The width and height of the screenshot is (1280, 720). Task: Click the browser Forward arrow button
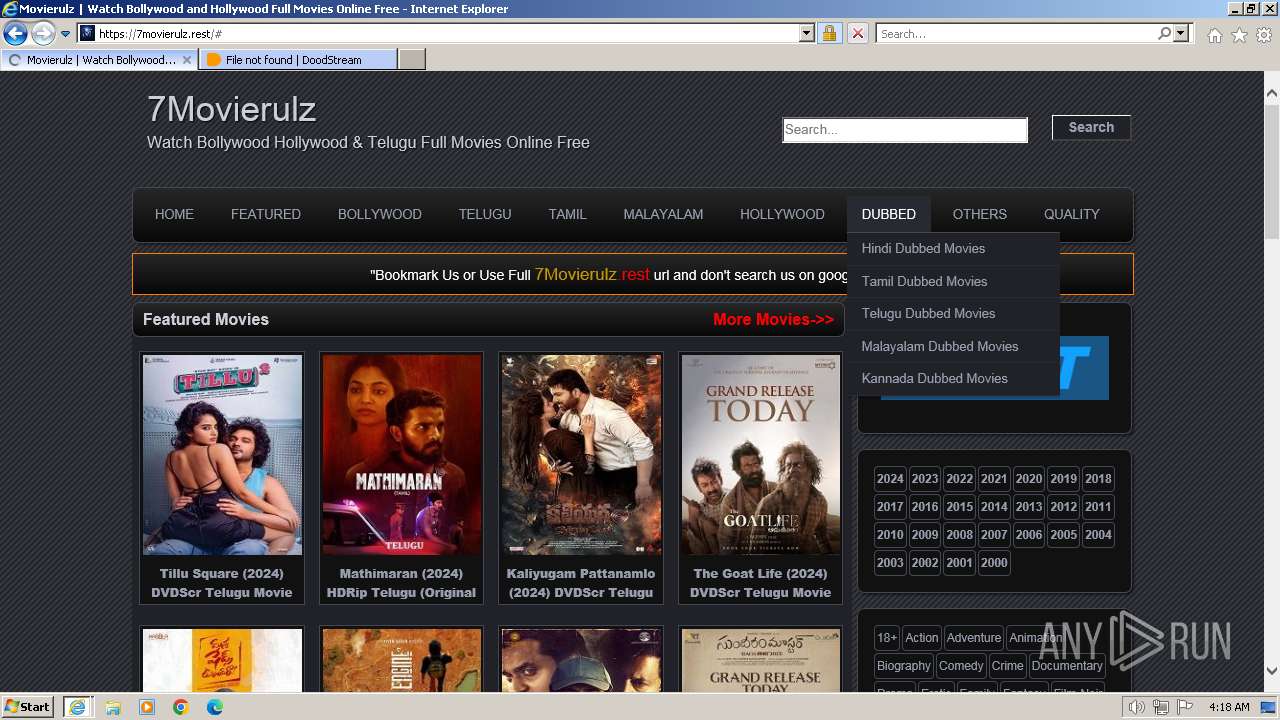(43, 34)
